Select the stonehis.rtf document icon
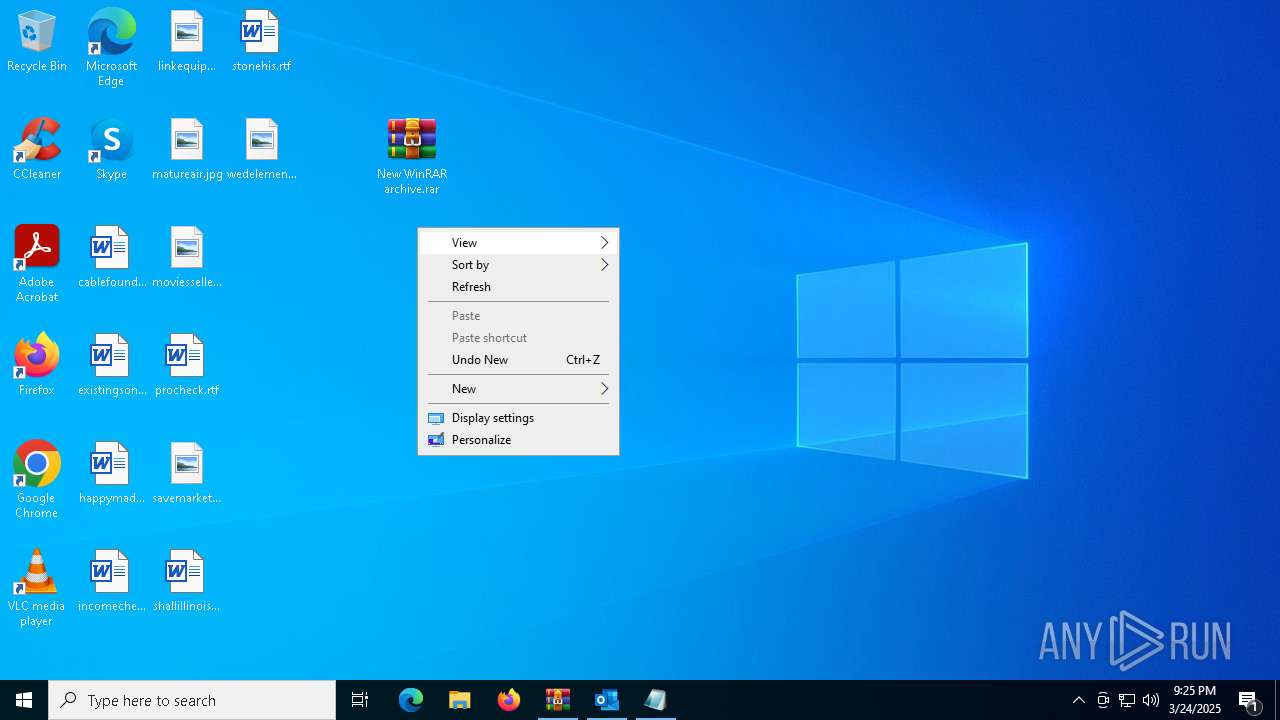This screenshot has height=720, width=1280. pyautogui.click(x=261, y=42)
